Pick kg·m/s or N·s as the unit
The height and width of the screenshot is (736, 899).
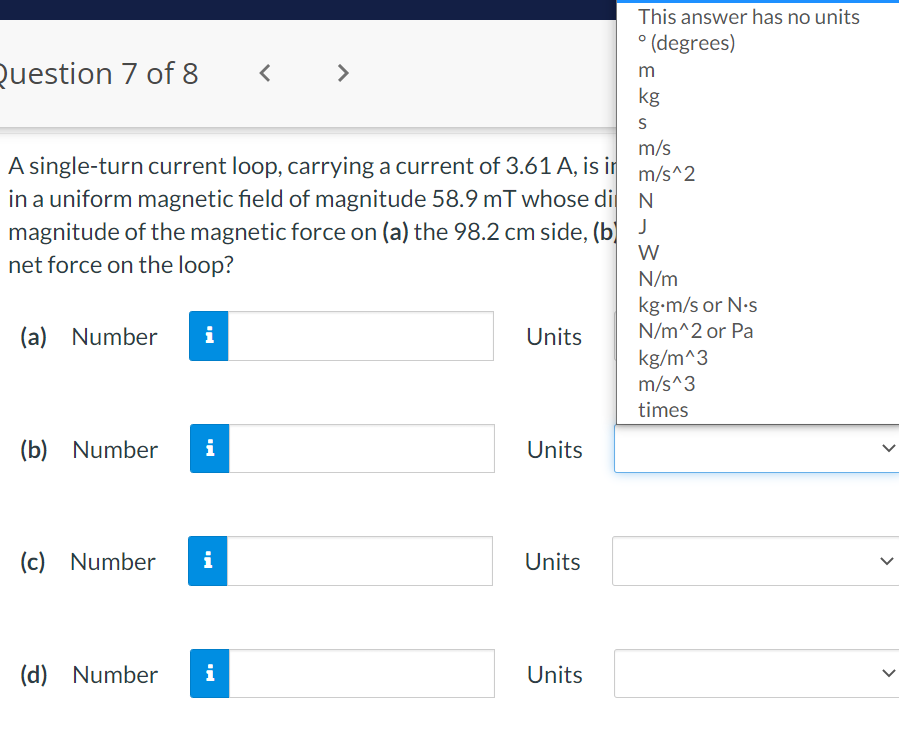click(x=697, y=304)
